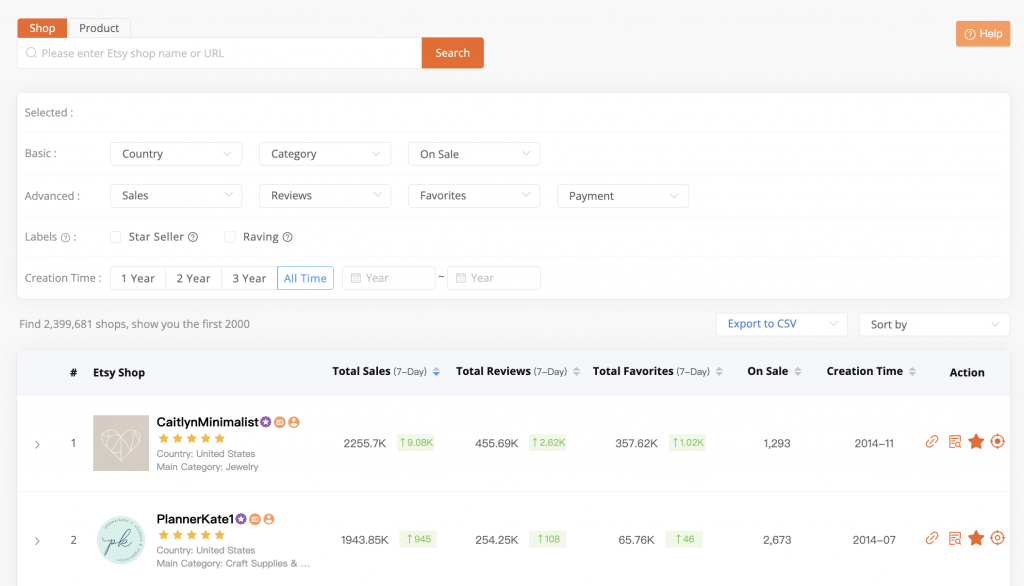The height and width of the screenshot is (586, 1024).
Task: Select the Shop tab
Action: pyautogui.click(x=42, y=28)
